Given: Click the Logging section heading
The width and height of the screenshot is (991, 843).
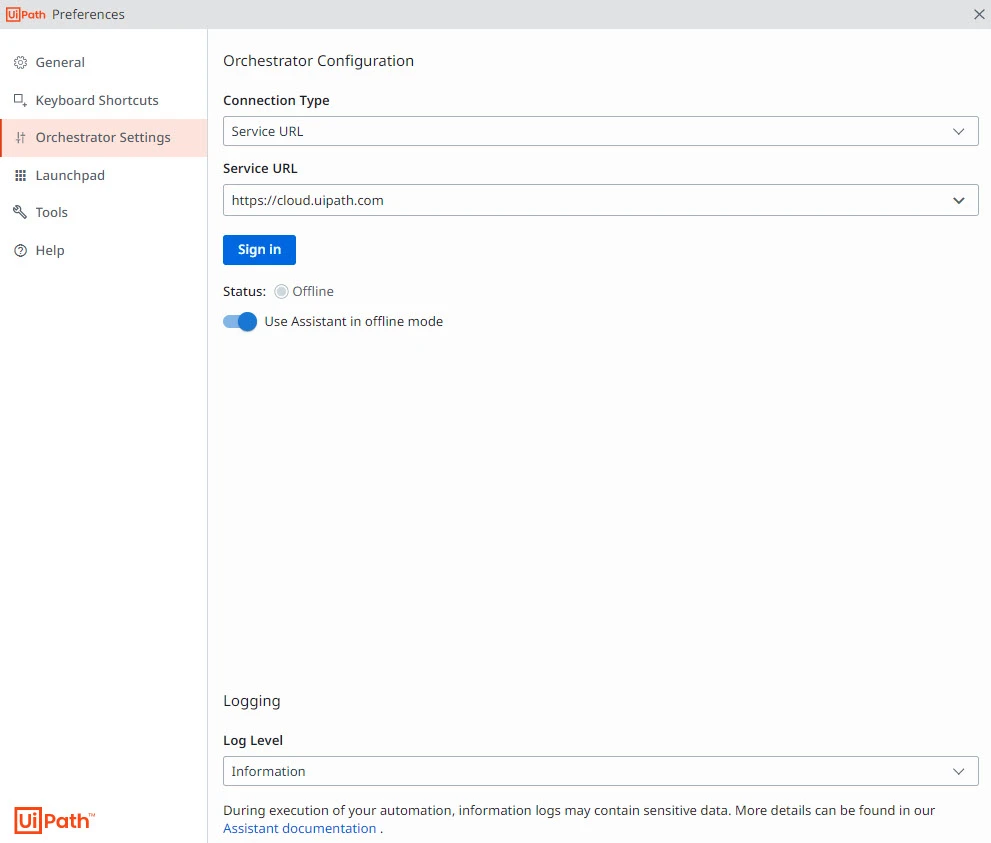Looking at the screenshot, I should 252,701.
